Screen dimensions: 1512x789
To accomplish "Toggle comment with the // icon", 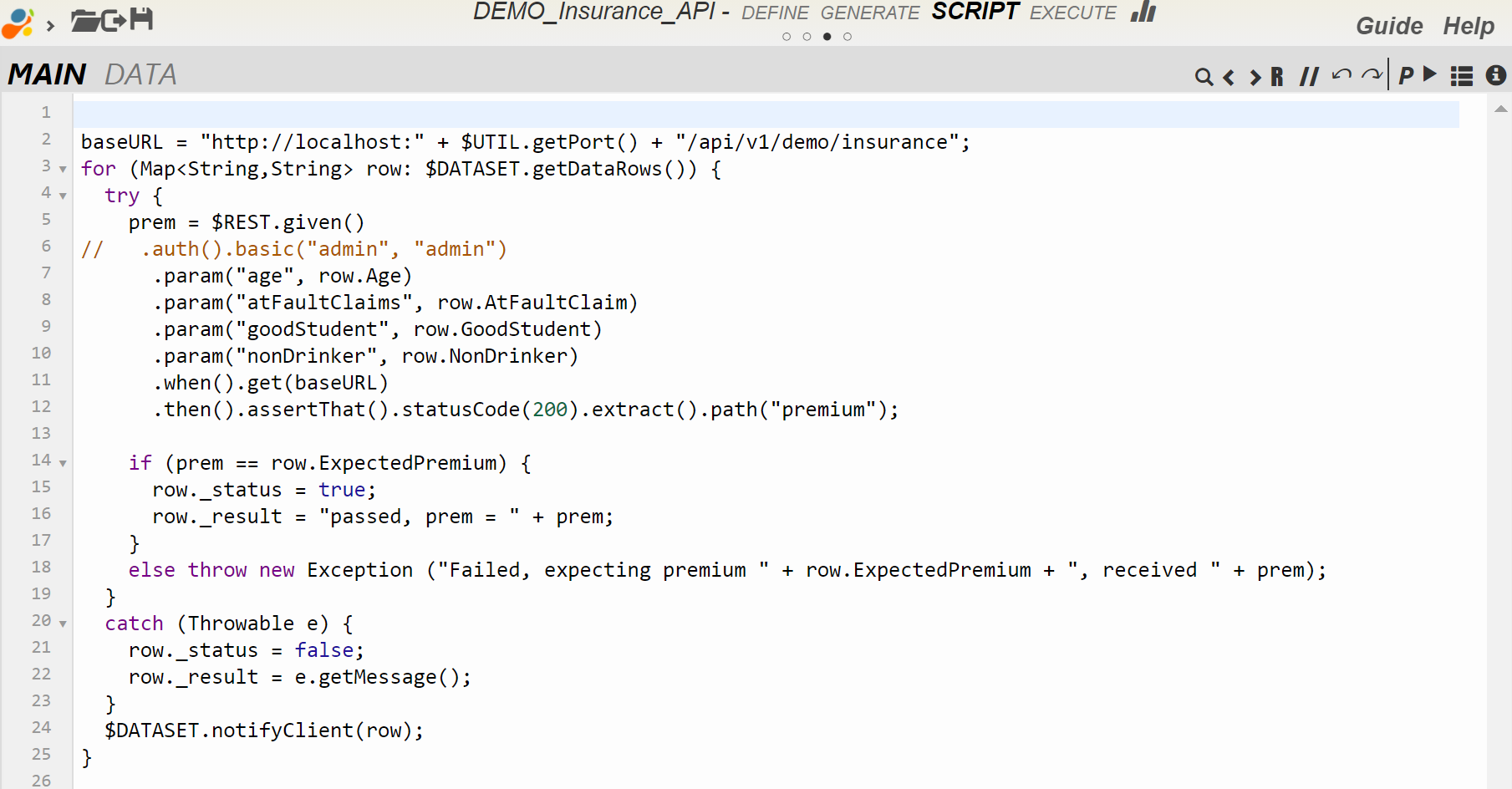I will tap(1309, 77).
